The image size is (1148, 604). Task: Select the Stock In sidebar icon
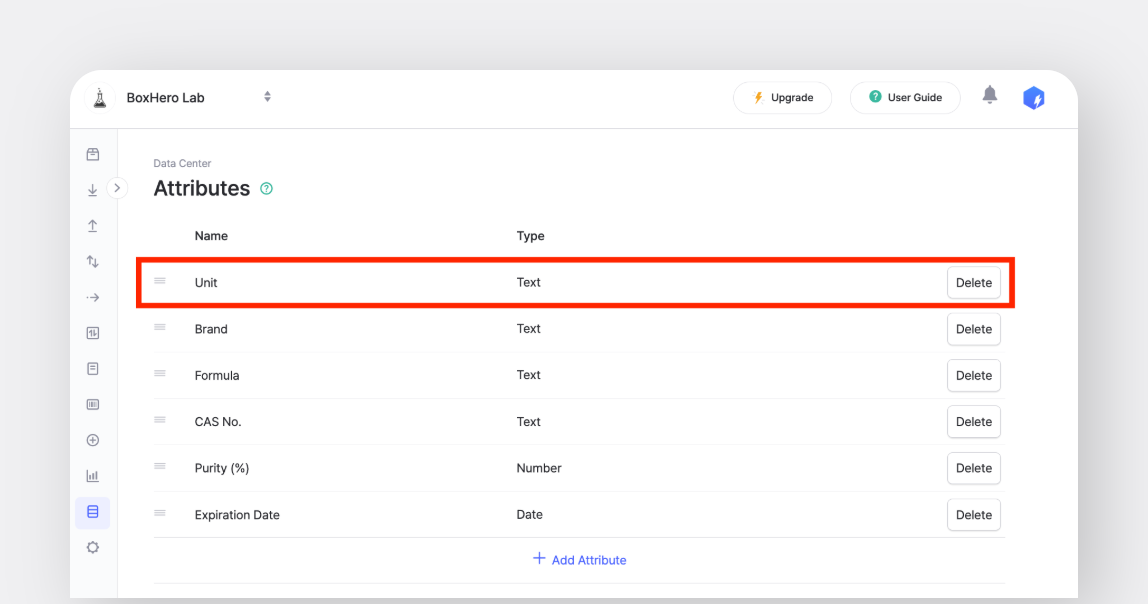(92, 189)
